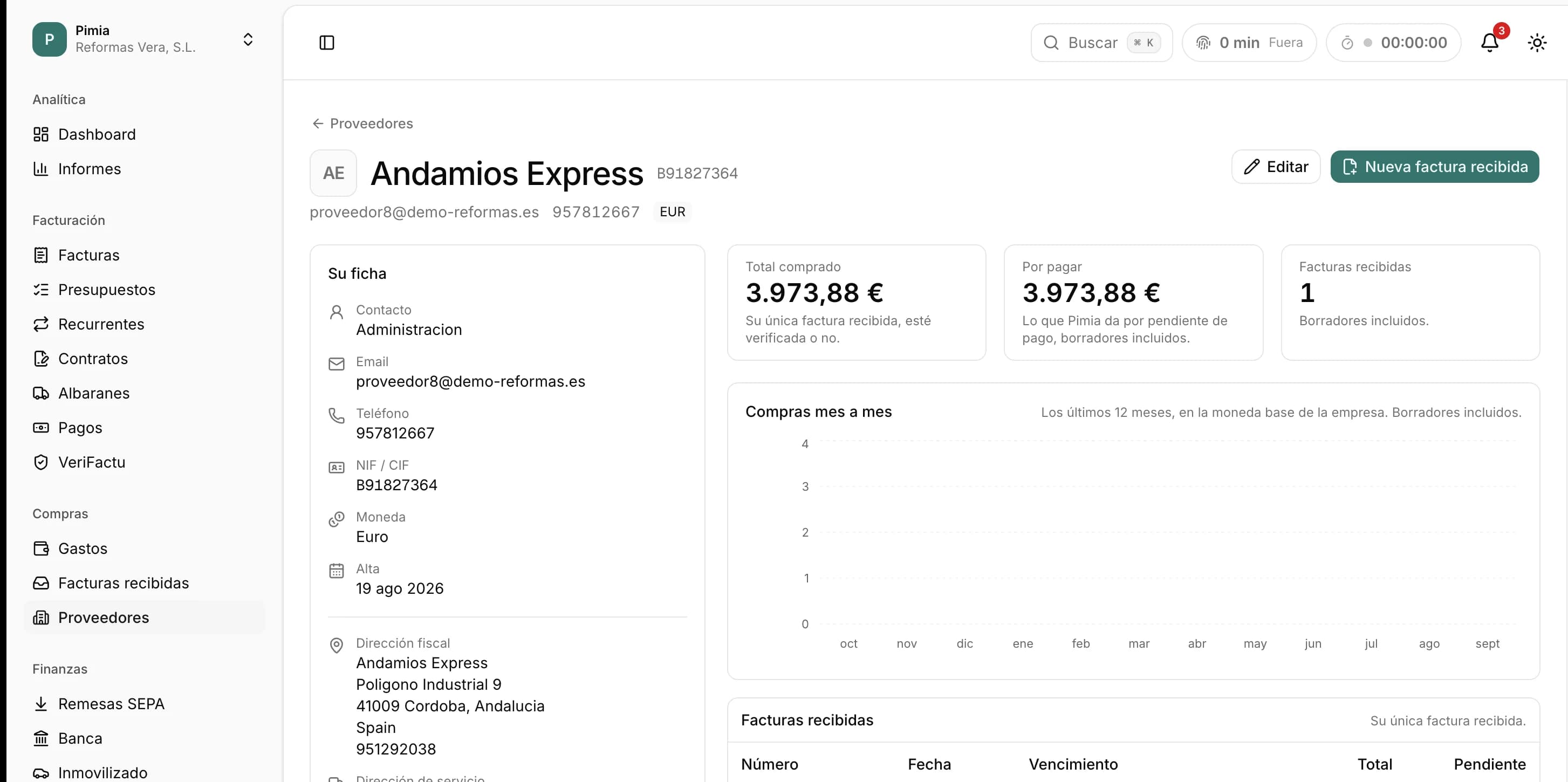Click the pencil icon on Editar
The height and width of the screenshot is (782, 1568).
click(x=1251, y=167)
